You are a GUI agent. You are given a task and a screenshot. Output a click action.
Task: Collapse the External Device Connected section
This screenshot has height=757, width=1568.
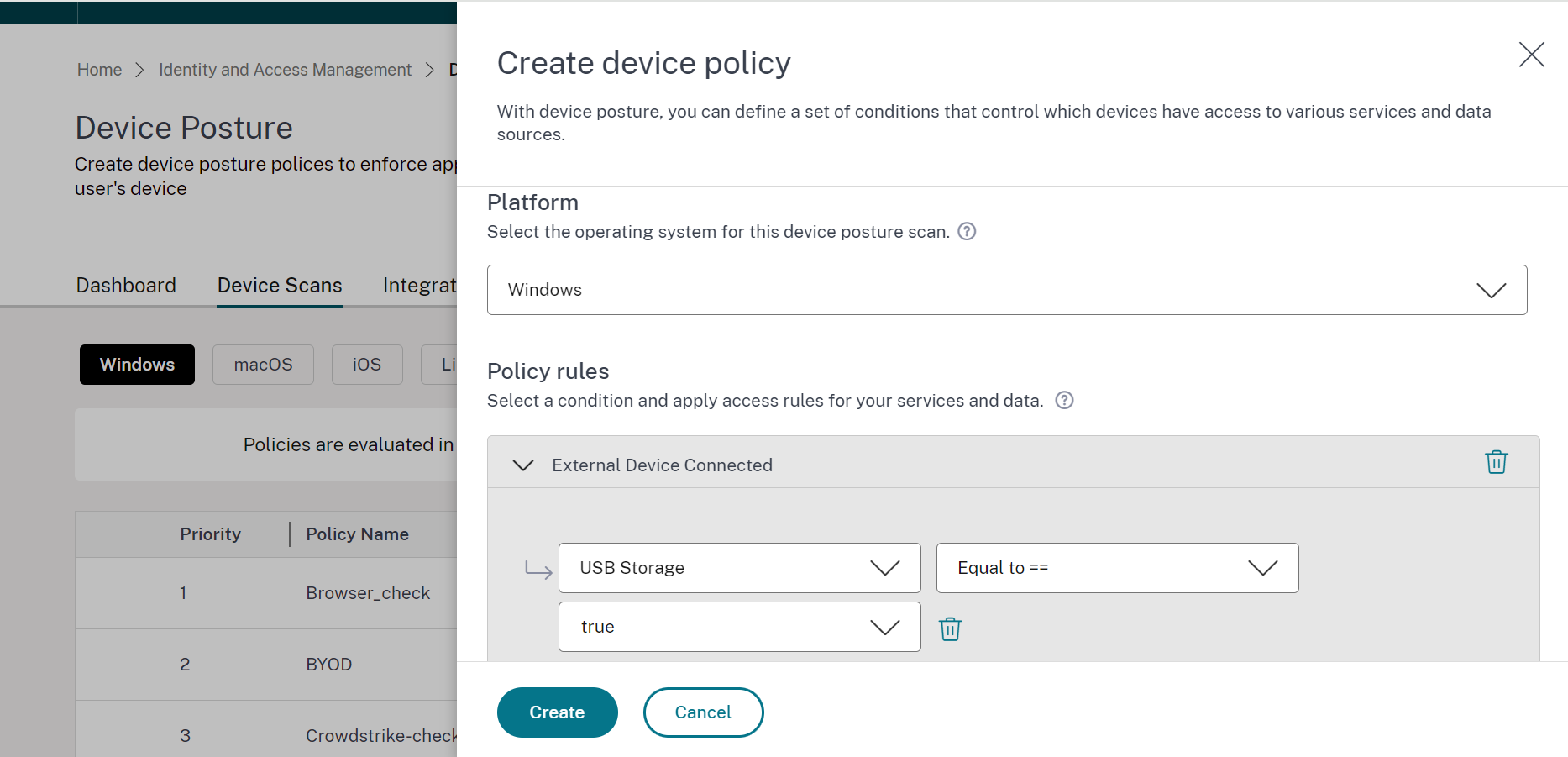click(523, 465)
